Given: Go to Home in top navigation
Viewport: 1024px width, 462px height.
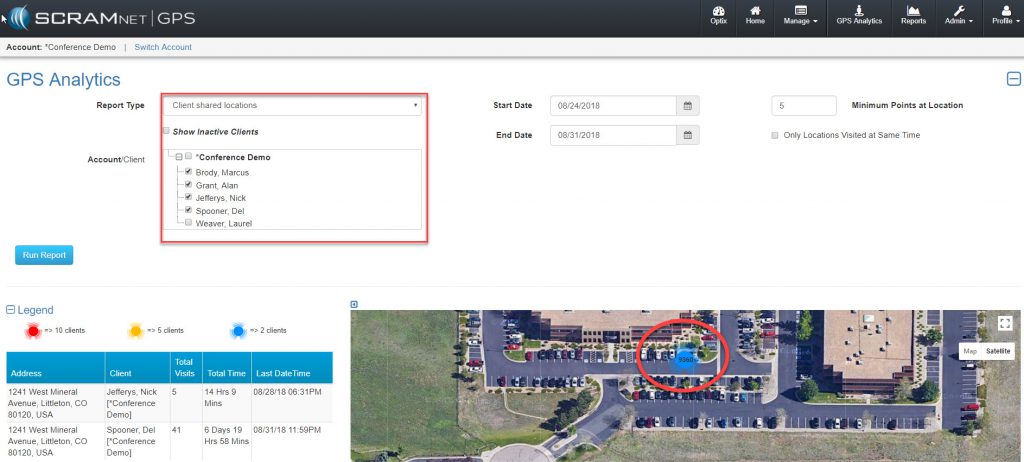Looking at the screenshot, I should [x=755, y=15].
